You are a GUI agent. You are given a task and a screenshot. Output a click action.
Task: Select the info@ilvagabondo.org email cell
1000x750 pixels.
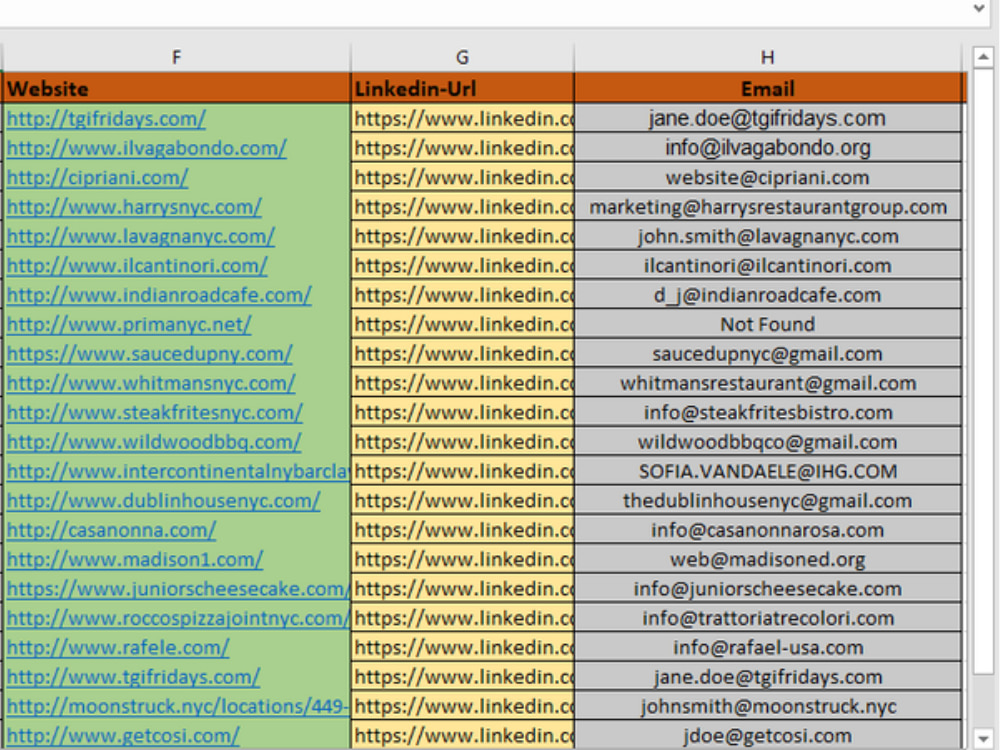tap(768, 148)
